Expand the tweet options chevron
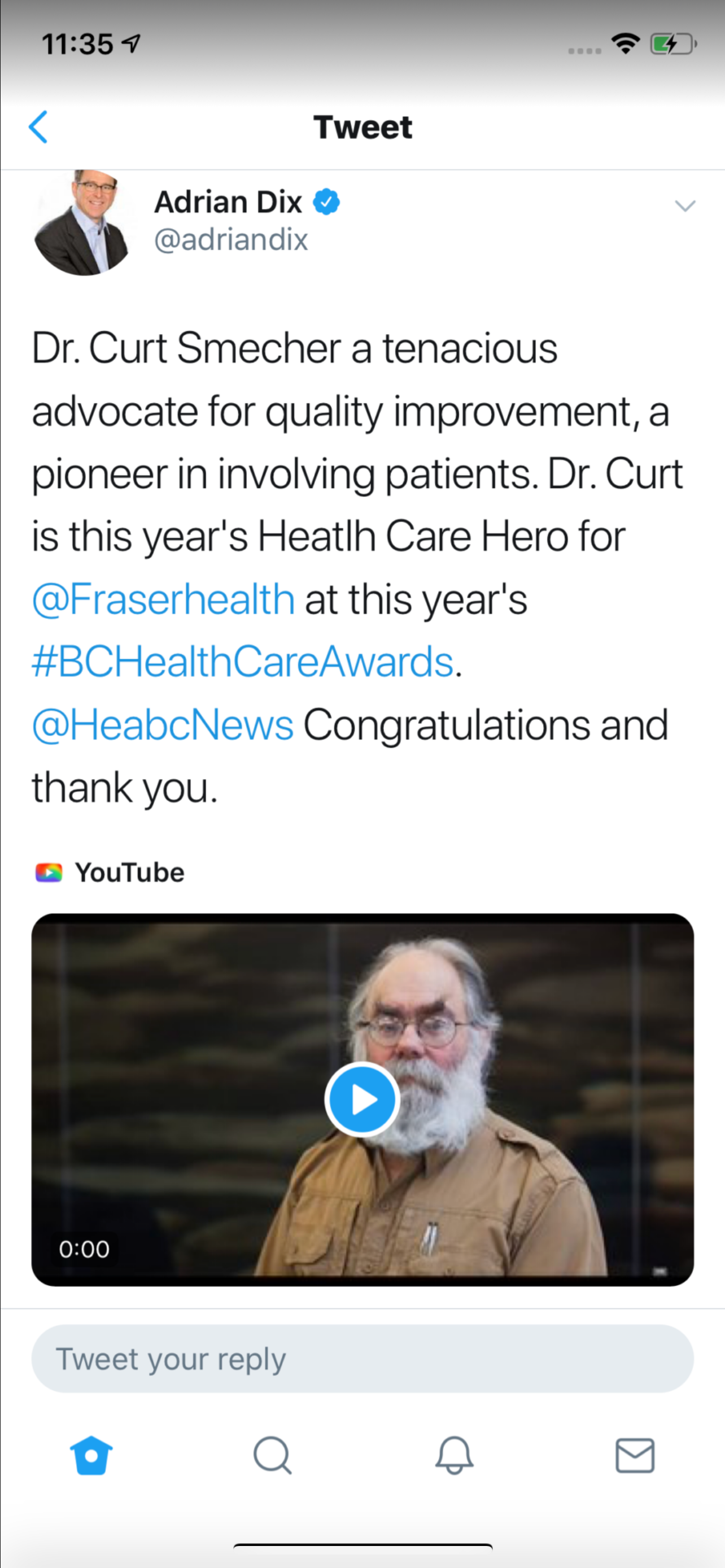 point(685,207)
